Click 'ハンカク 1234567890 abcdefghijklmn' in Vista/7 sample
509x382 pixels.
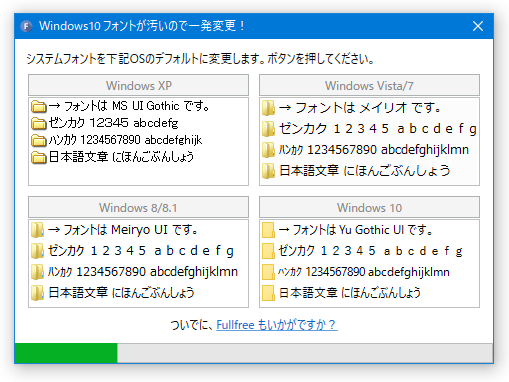pyautogui.click(x=374, y=150)
